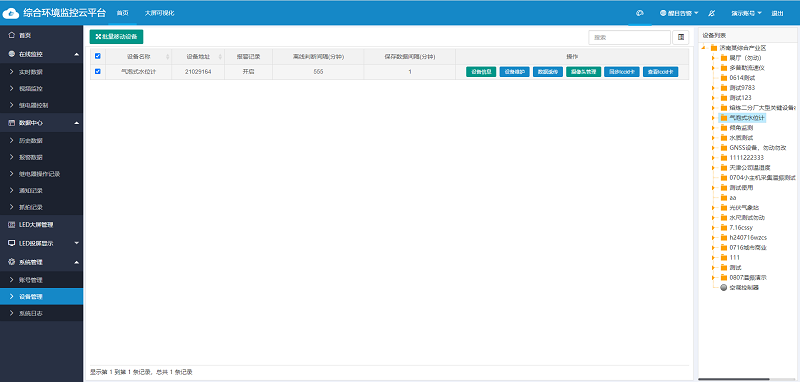800x382 pixels.
Task: Click the 搜索 search input field
Action: pos(629,37)
